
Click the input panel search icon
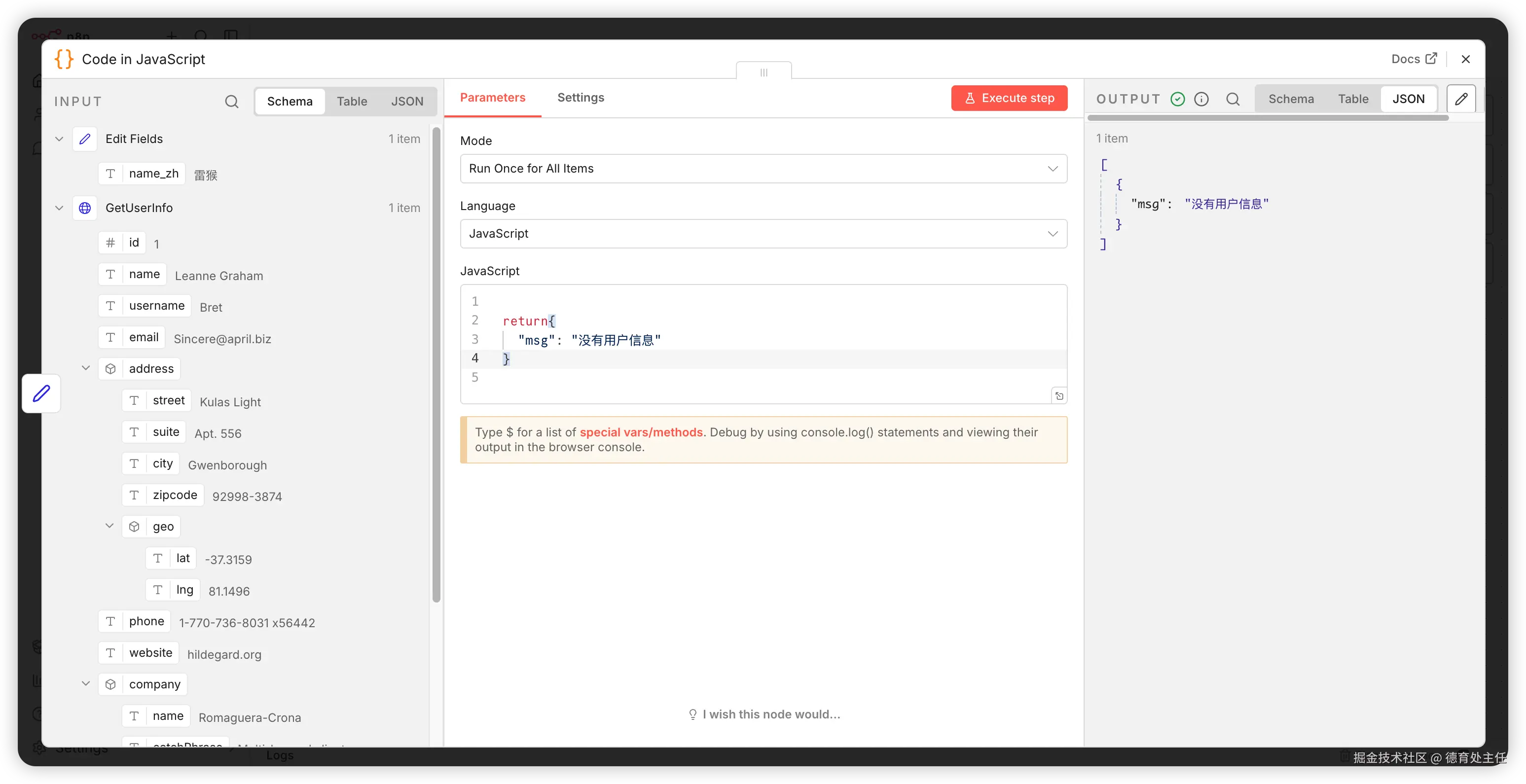[x=232, y=101]
